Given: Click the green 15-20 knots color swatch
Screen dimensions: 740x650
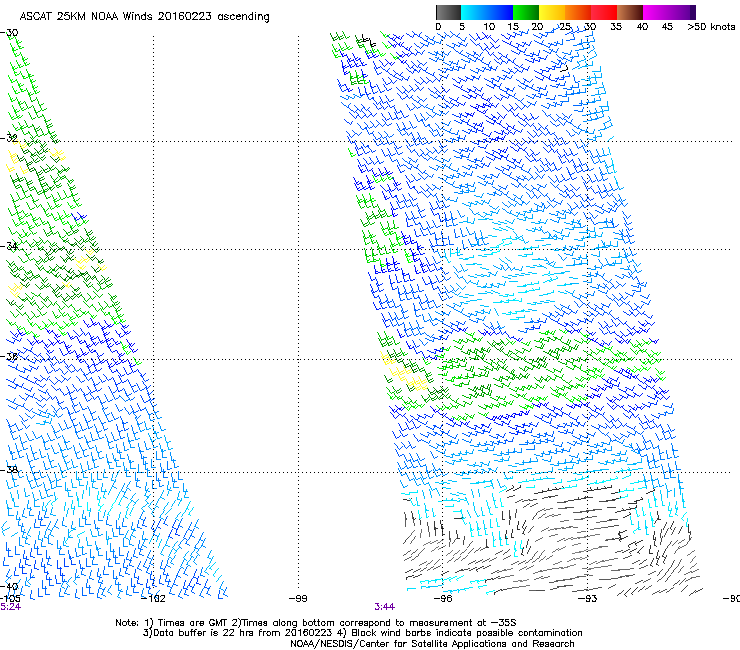Looking at the screenshot, I should [526, 12].
